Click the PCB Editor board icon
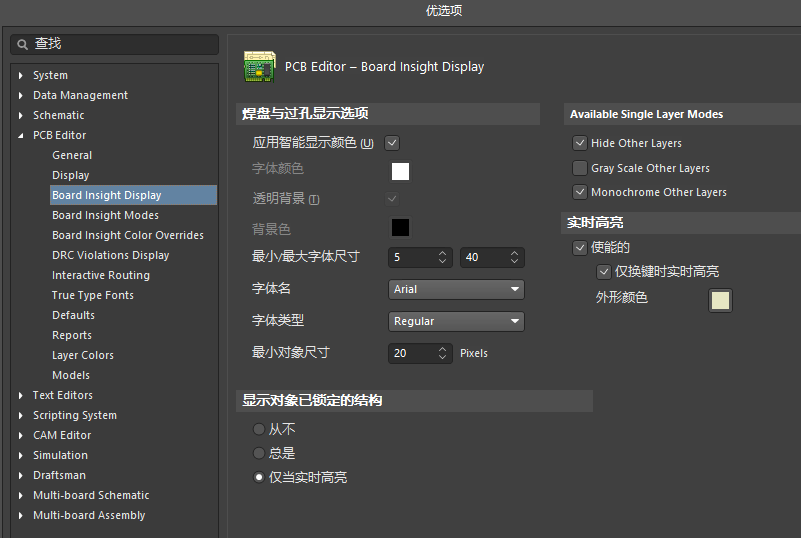Screen dimensions: 801x538 coord(260,66)
